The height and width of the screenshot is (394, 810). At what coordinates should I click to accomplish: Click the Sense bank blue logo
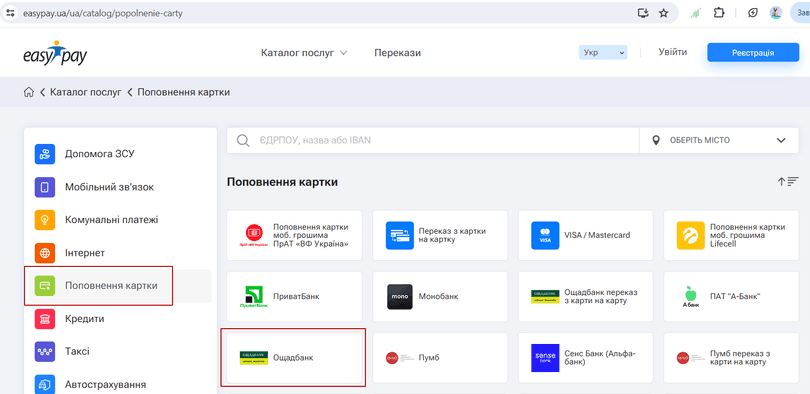click(x=546, y=358)
